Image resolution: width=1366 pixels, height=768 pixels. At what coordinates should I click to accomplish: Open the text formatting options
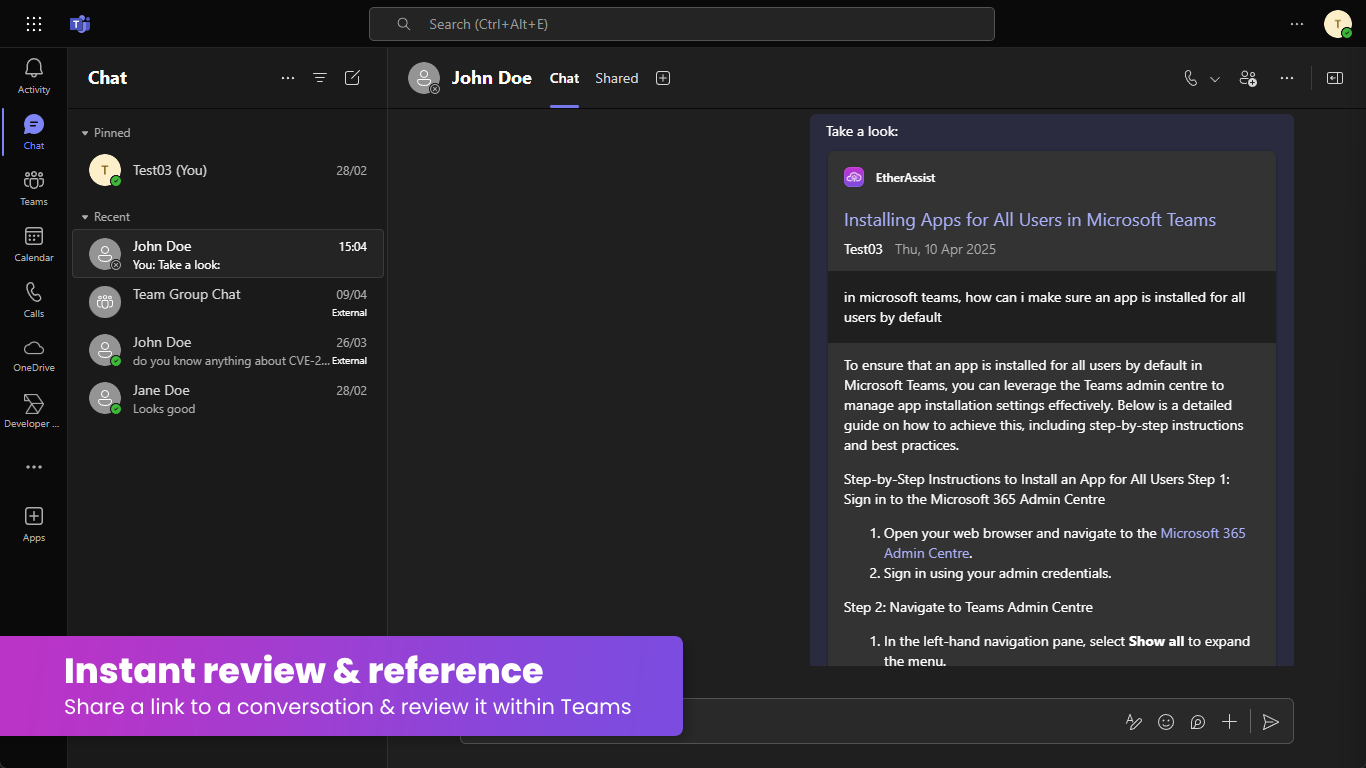[x=1134, y=722]
